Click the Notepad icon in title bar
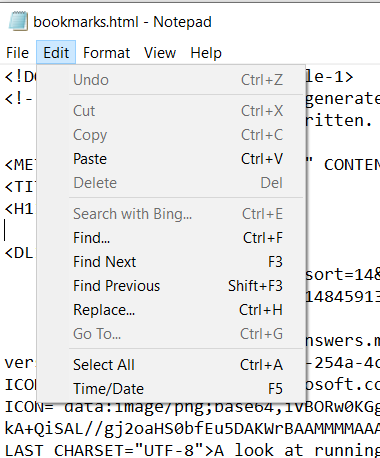380x458 pixels. [18, 21]
